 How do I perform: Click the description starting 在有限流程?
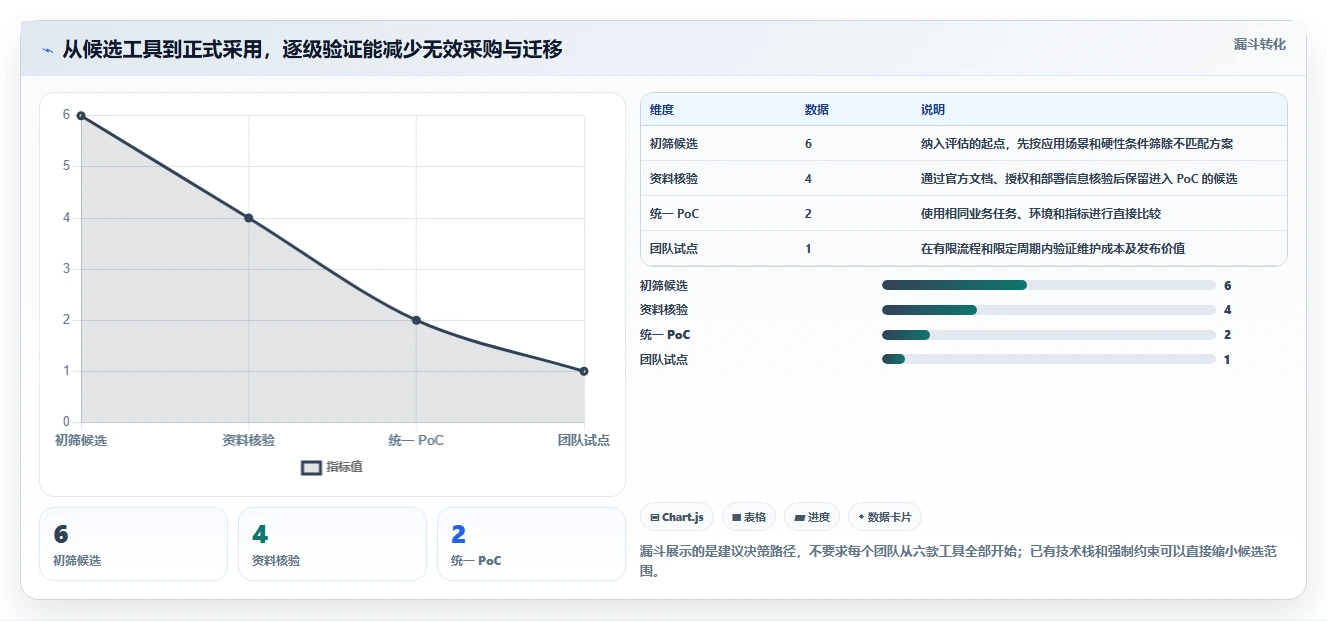click(x=1053, y=249)
